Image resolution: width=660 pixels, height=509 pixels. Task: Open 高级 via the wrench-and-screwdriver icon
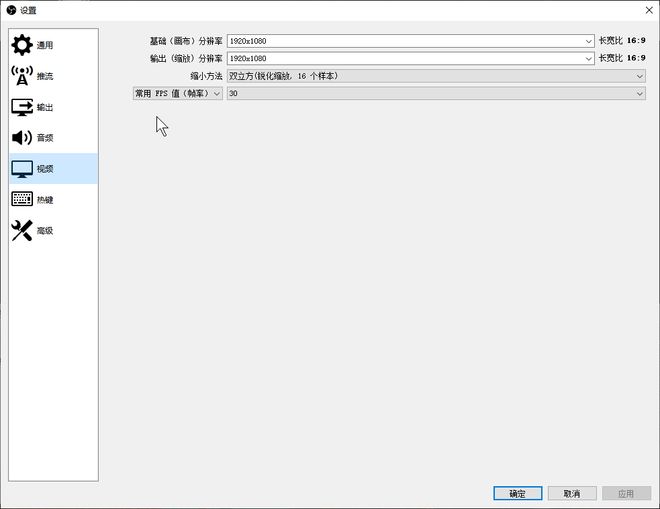[21, 231]
